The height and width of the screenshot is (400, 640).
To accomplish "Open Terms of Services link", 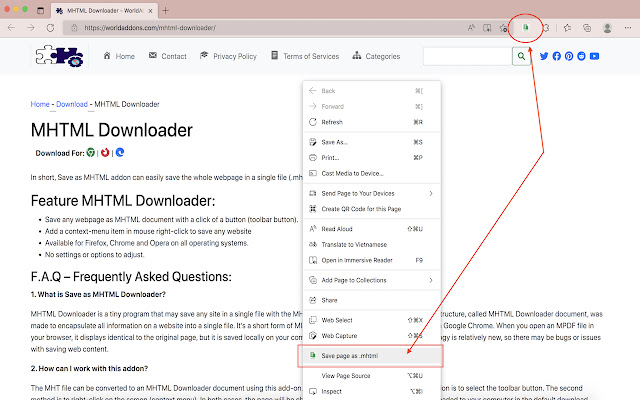I will click(x=305, y=56).
